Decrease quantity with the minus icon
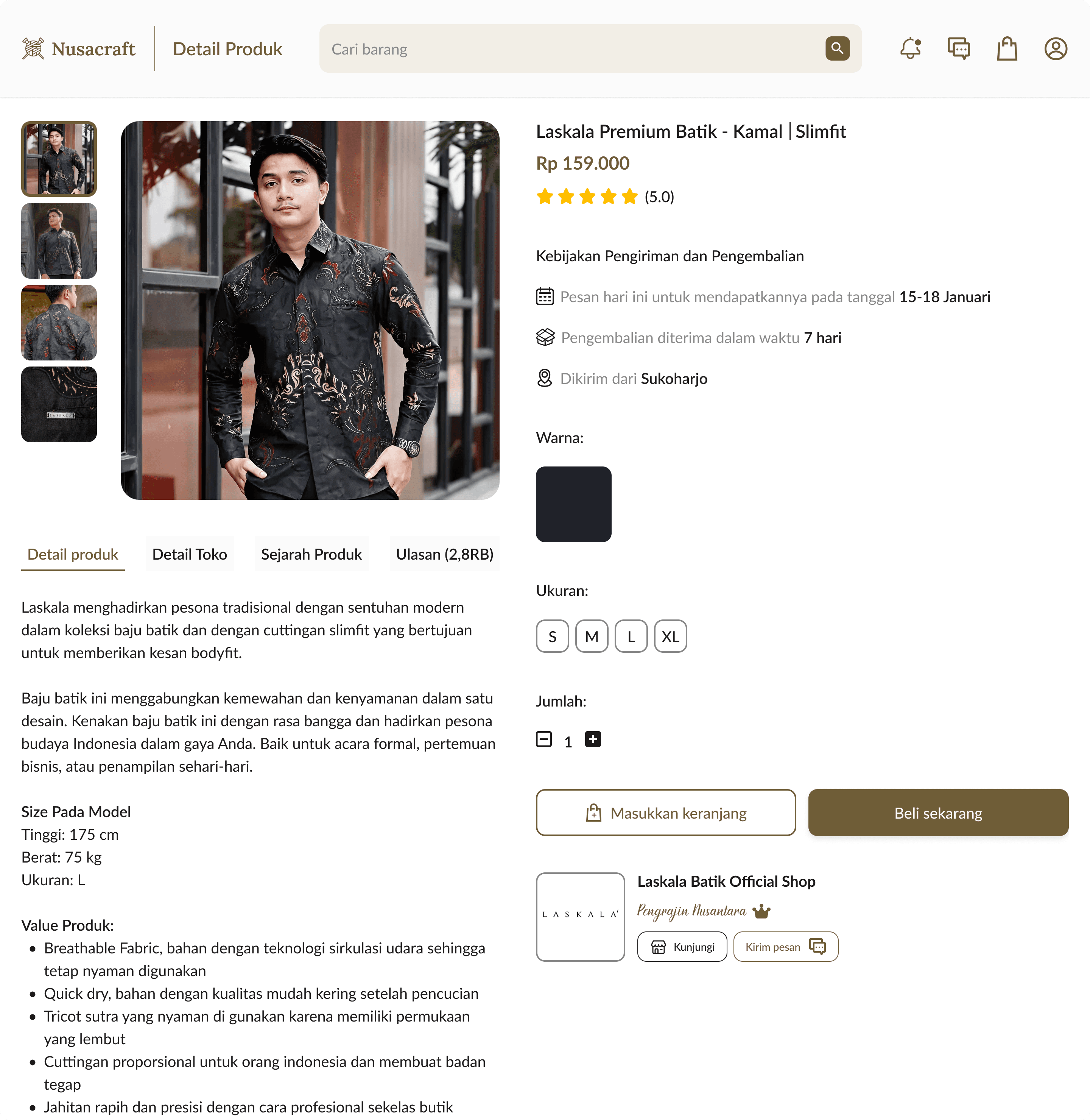Screen dimensions: 1090x1120 (x=544, y=739)
